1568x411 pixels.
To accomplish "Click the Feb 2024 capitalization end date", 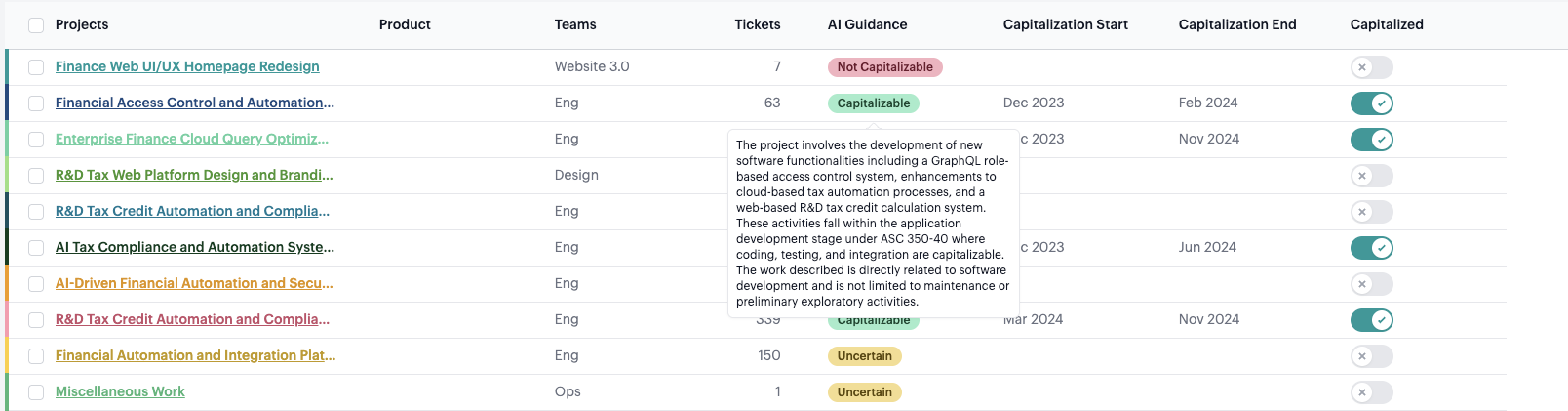I will (1208, 103).
